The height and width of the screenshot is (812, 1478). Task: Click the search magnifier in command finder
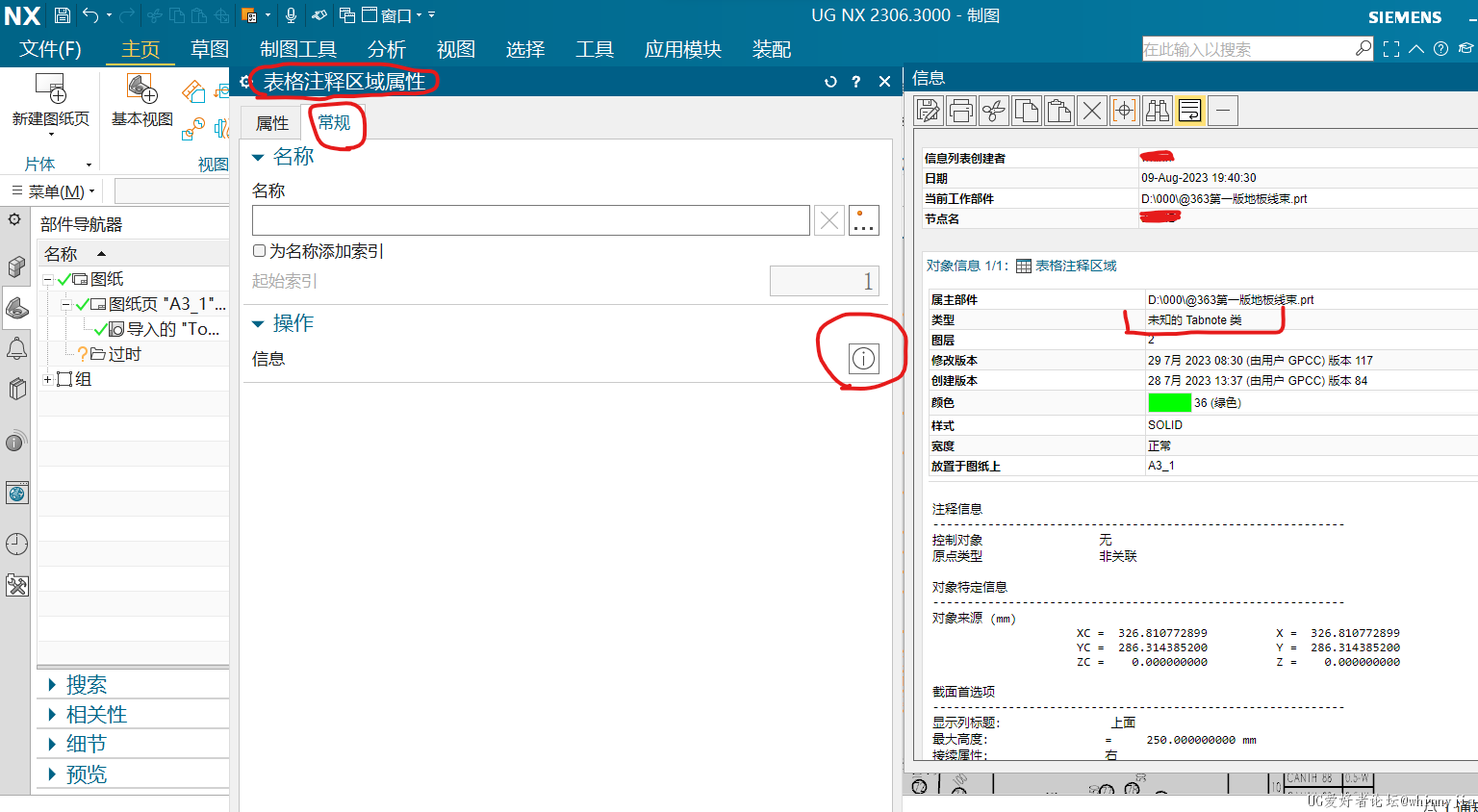point(1363,48)
